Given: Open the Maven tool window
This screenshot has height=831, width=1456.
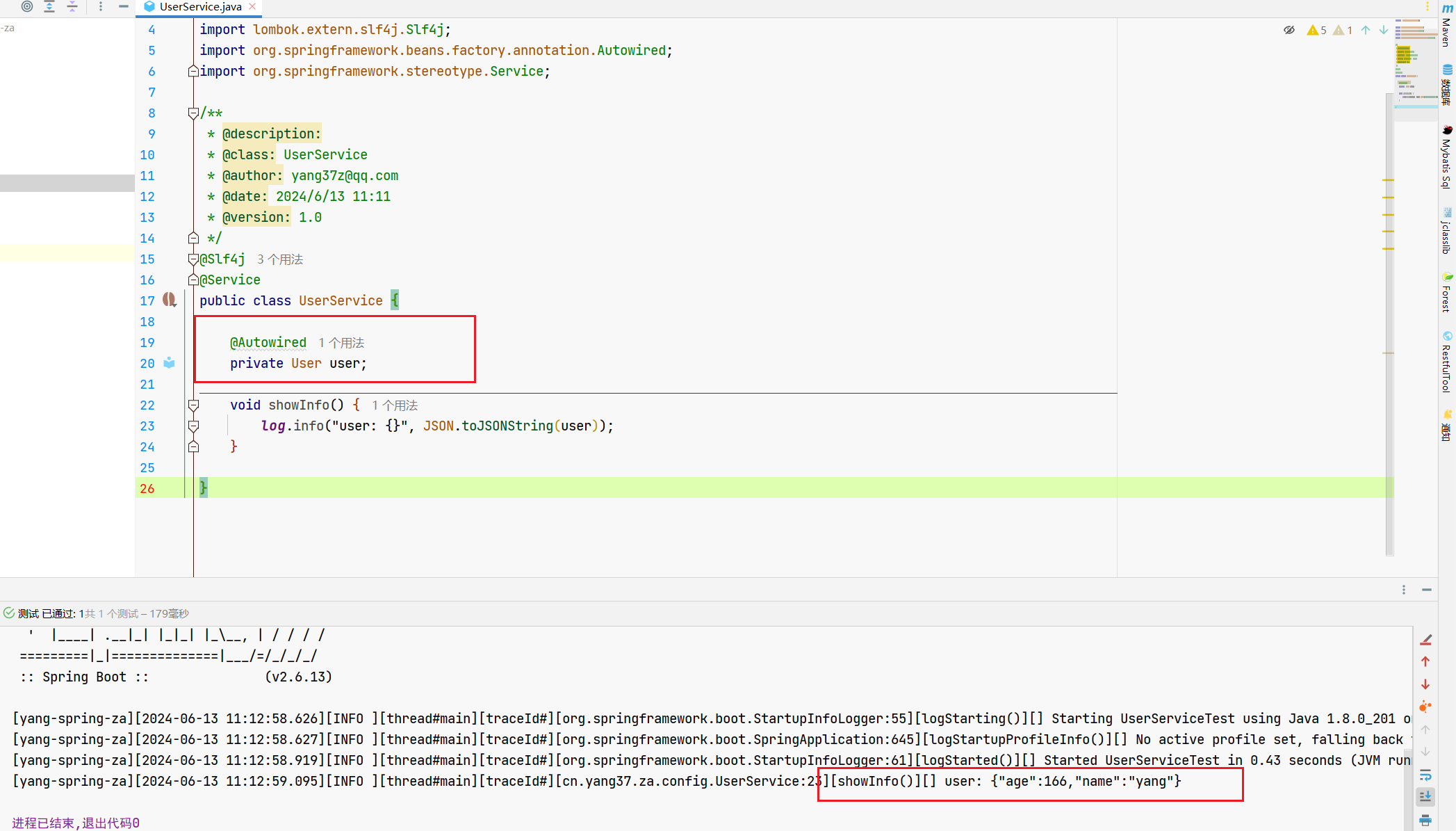Looking at the screenshot, I should (x=1447, y=25).
